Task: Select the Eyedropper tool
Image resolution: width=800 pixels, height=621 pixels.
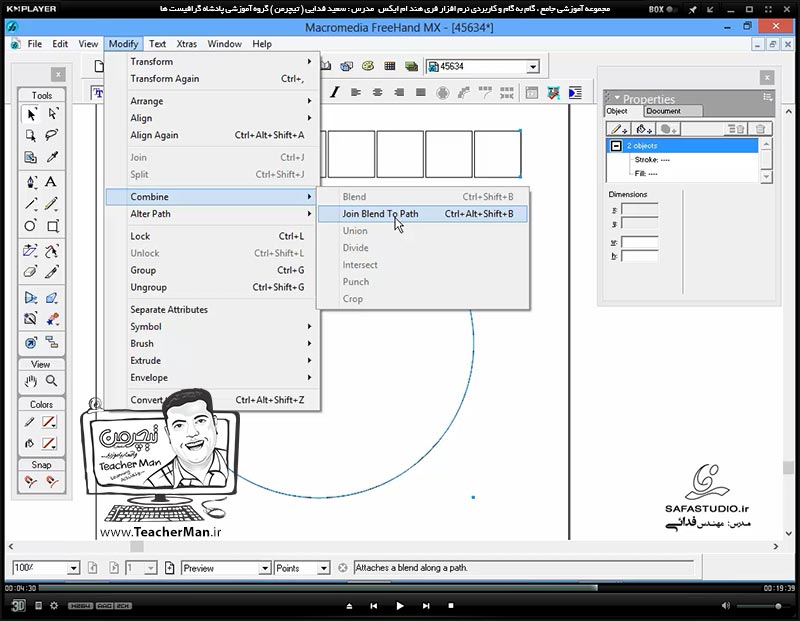Action: pyautogui.click(x=52, y=157)
